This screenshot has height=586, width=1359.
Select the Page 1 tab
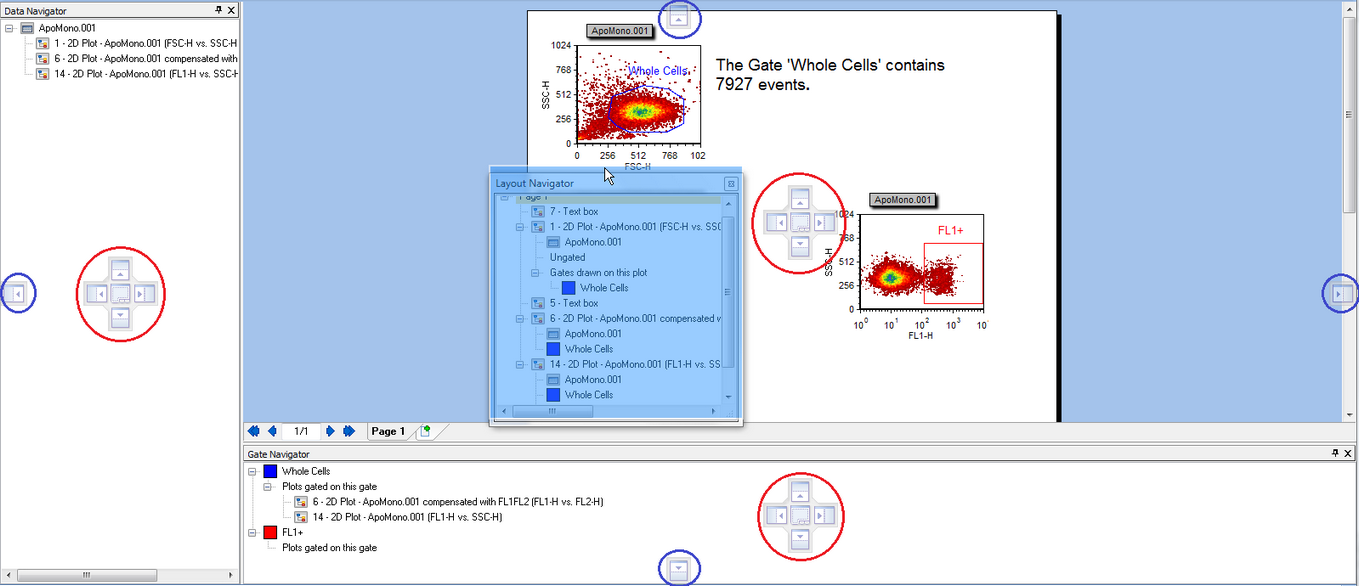pyautogui.click(x=388, y=431)
